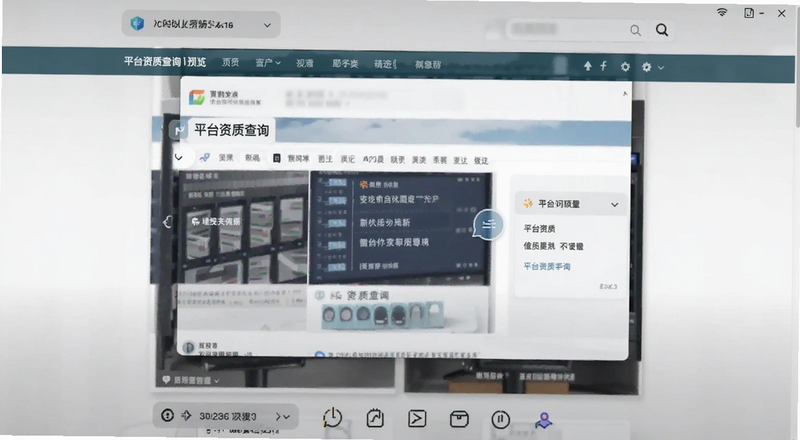This screenshot has width=800, height=440.
Task: Click the third large line on the dark dashboard
Action: (x=394, y=242)
